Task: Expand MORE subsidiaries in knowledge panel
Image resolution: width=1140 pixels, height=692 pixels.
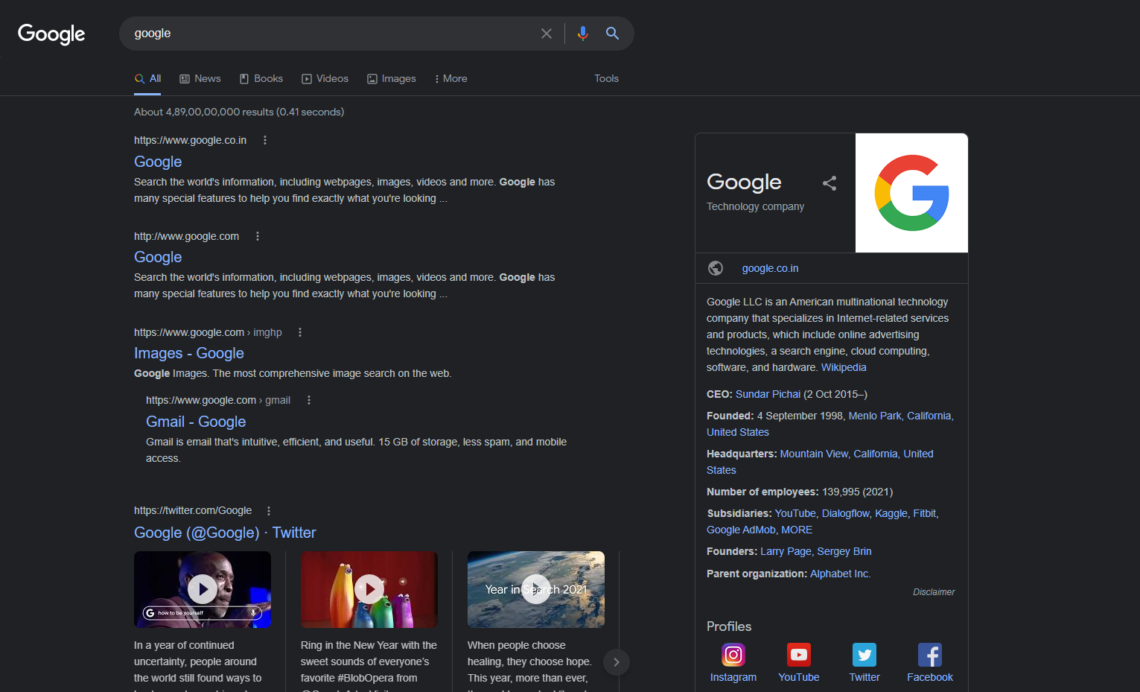Action: [x=797, y=530]
